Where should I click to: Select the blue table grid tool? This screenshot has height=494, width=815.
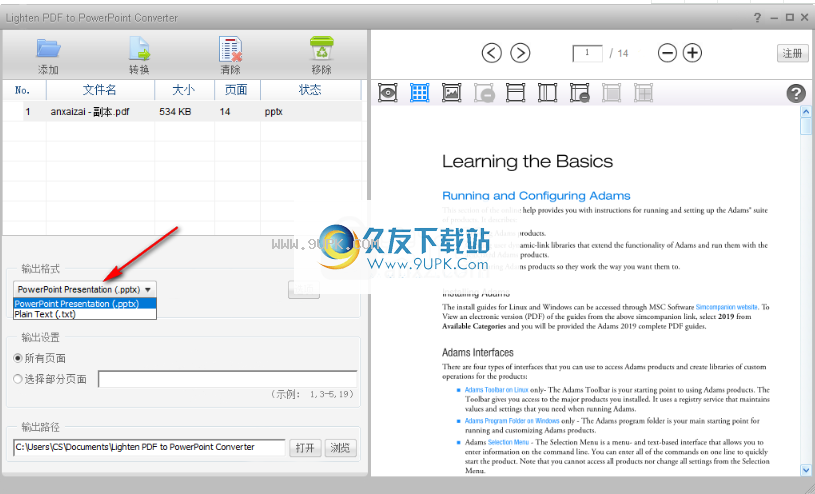point(419,93)
